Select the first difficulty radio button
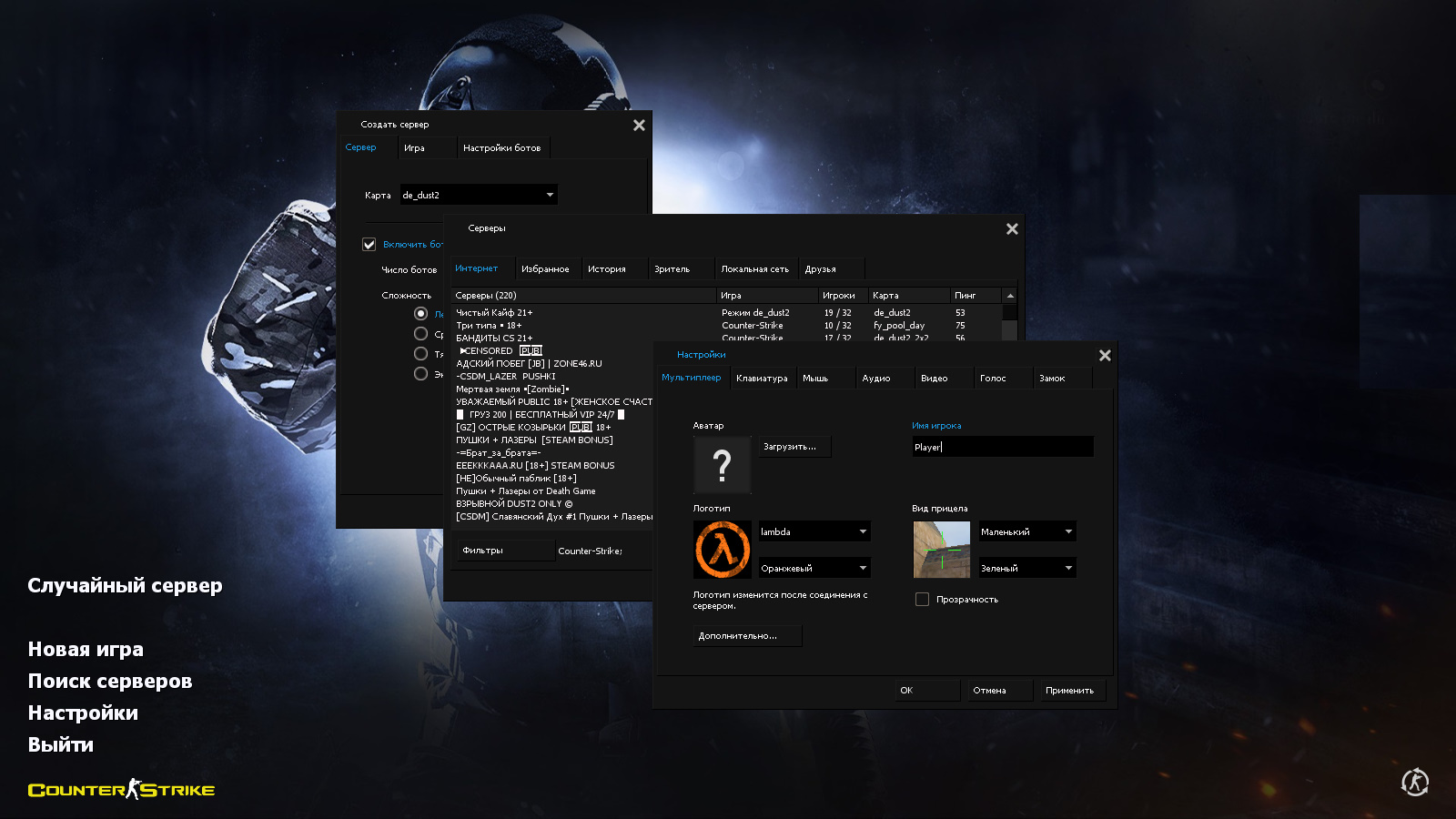 (x=420, y=314)
